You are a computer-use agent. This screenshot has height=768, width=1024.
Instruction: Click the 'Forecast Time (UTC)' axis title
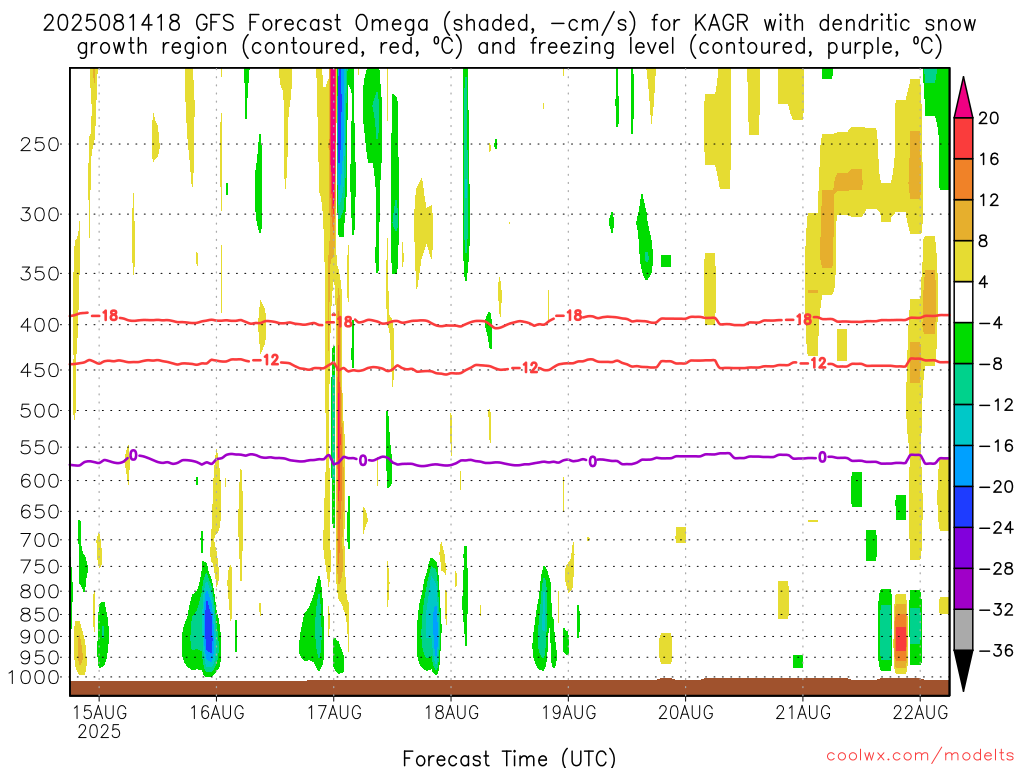509,758
